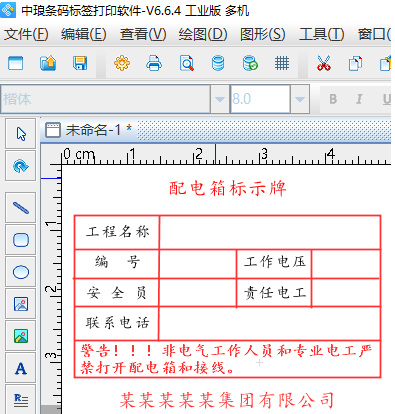
Task: Save the label with the floppy disk icon
Action: coord(80,63)
